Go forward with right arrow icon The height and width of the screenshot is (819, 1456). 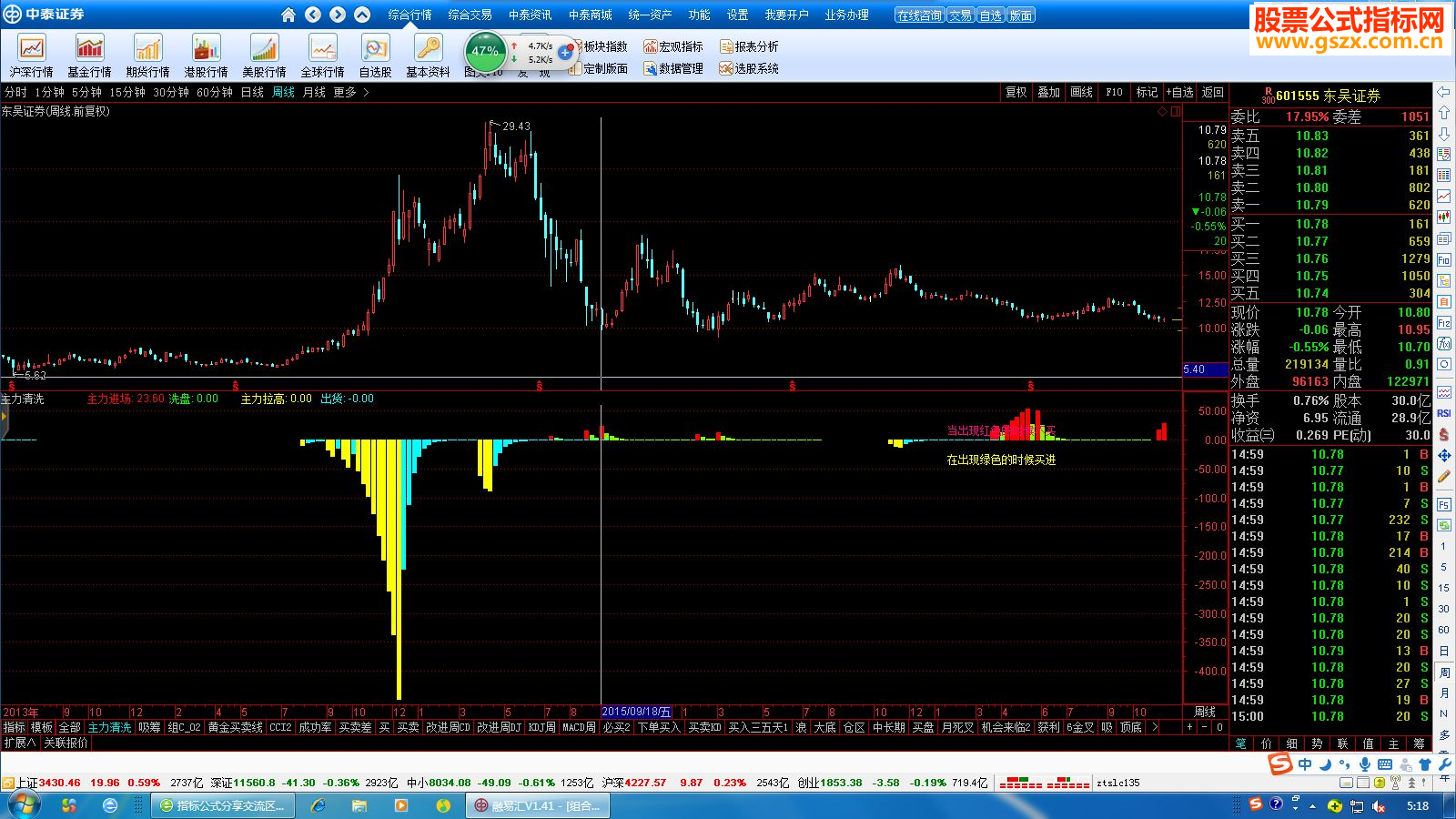338,15
